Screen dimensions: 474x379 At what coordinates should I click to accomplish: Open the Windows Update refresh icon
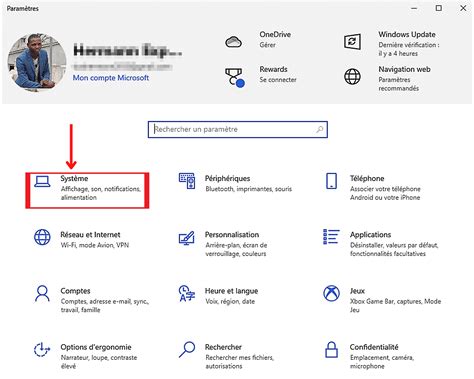tap(352, 42)
